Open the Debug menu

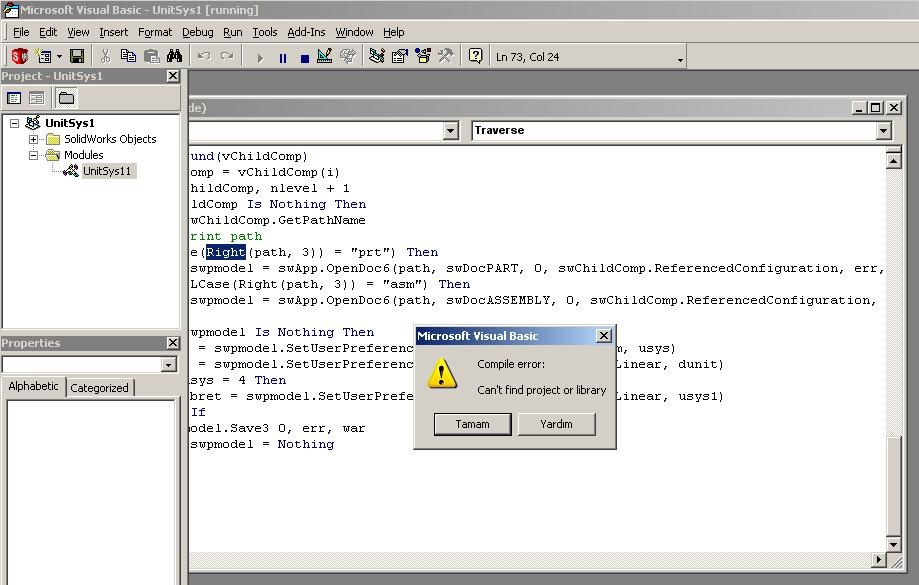tap(198, 32)
